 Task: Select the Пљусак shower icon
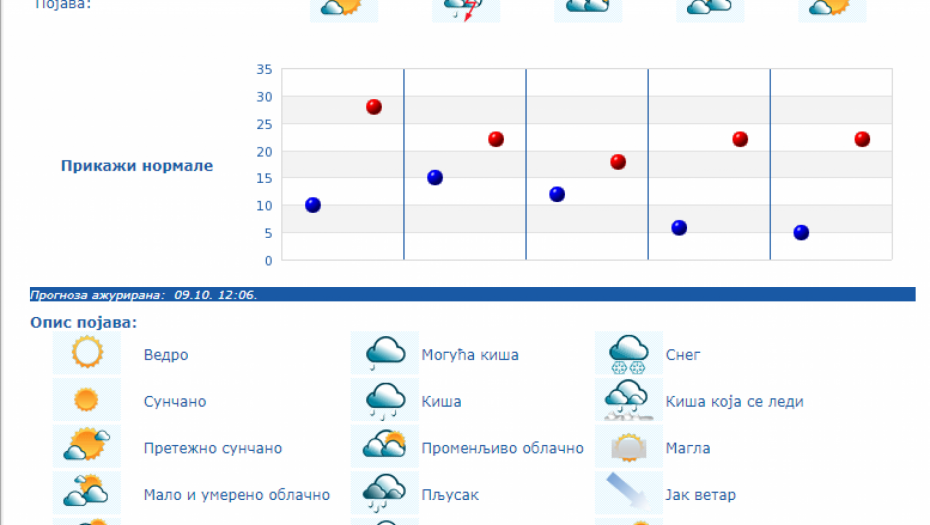pos(385,493)
